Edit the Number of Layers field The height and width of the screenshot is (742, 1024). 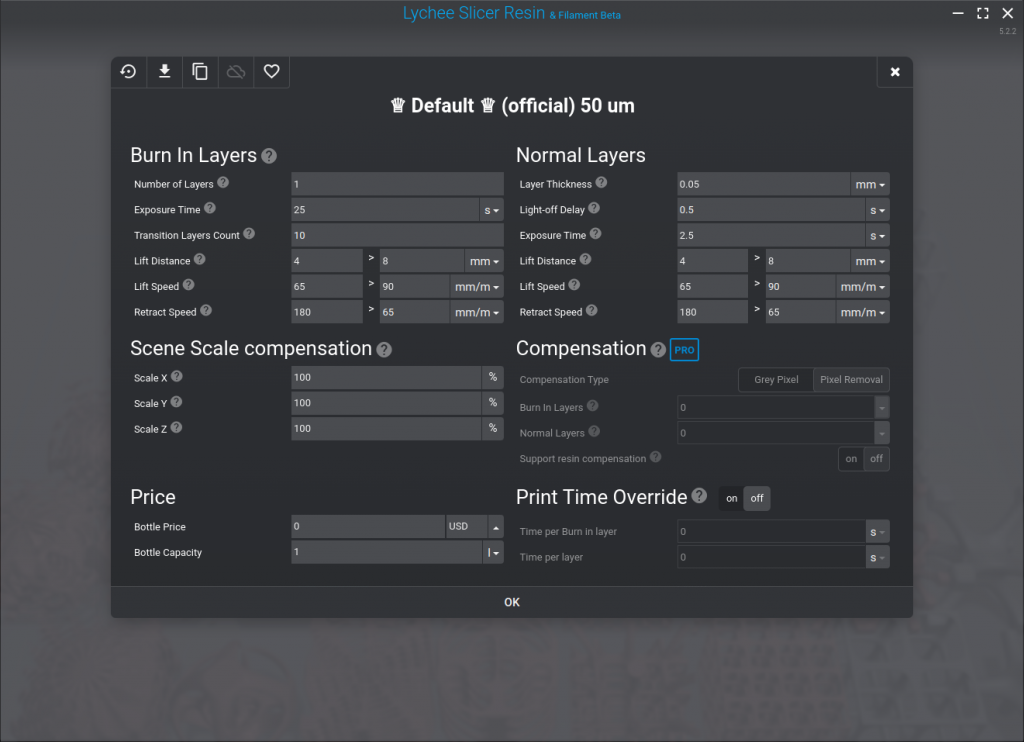[x=398, y=185]
